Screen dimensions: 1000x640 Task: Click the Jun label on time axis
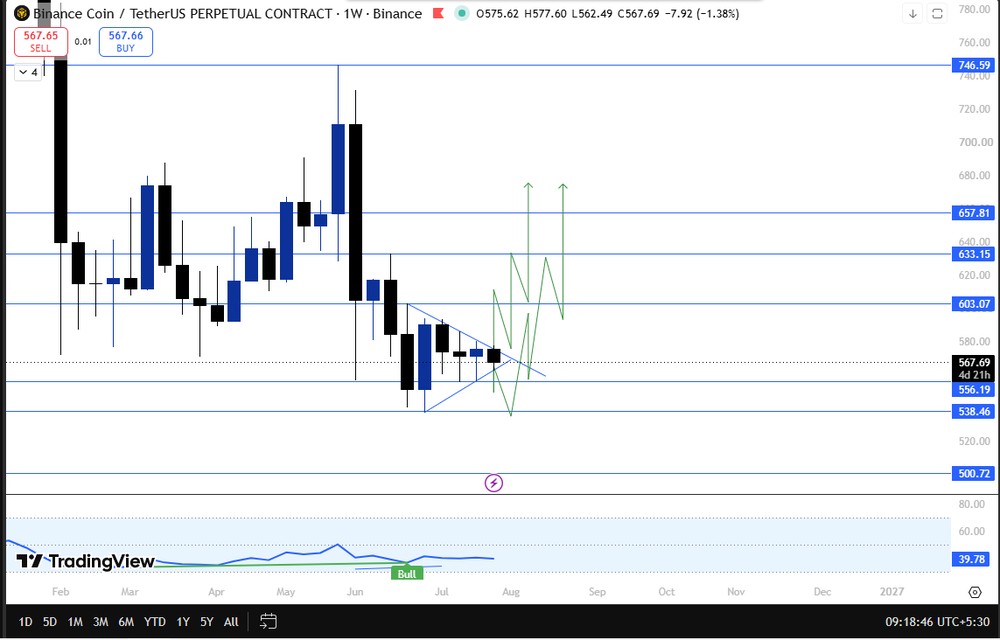(355, 592)
